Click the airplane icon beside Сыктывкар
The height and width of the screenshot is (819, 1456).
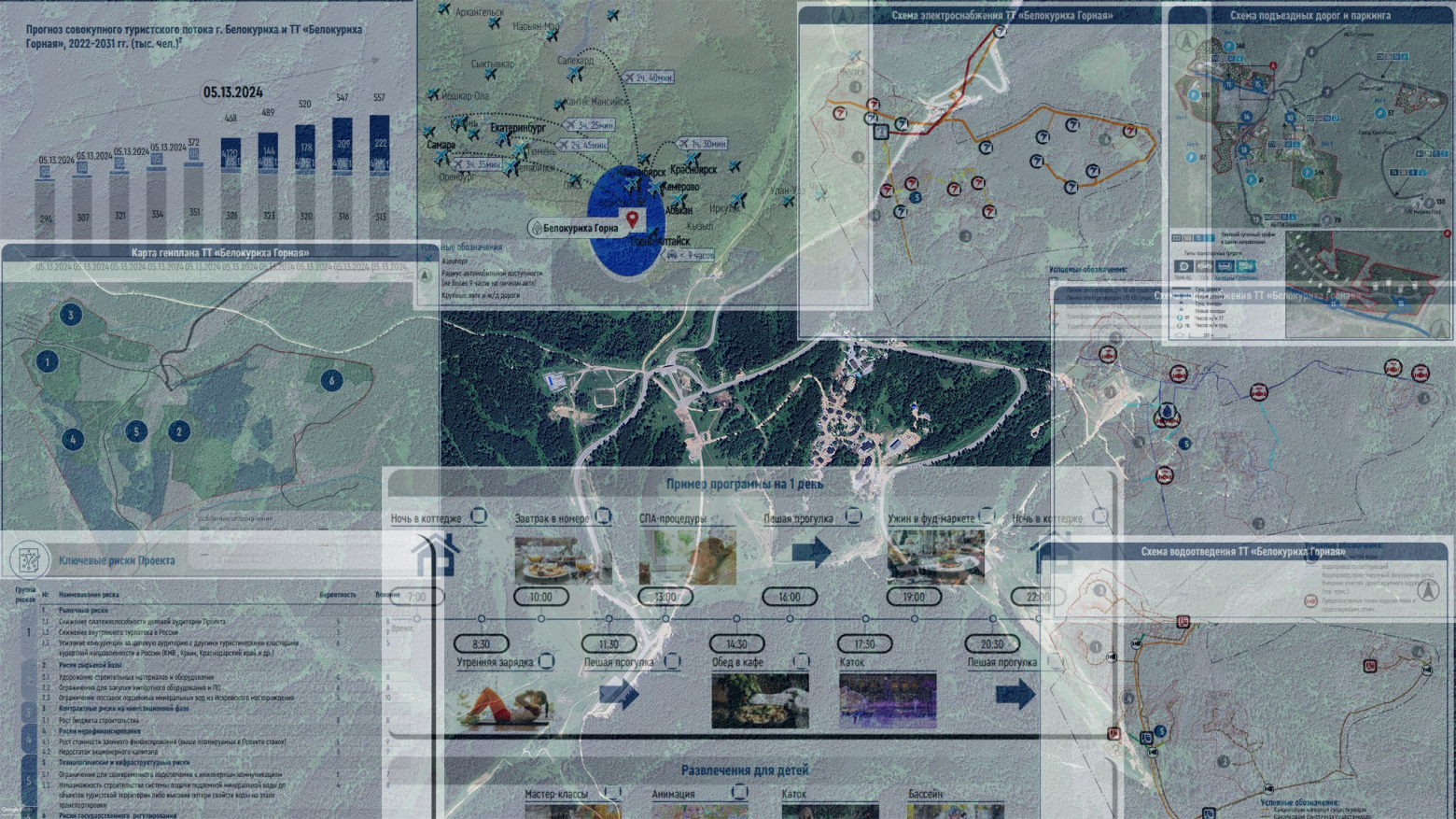[x=490, y=73]
